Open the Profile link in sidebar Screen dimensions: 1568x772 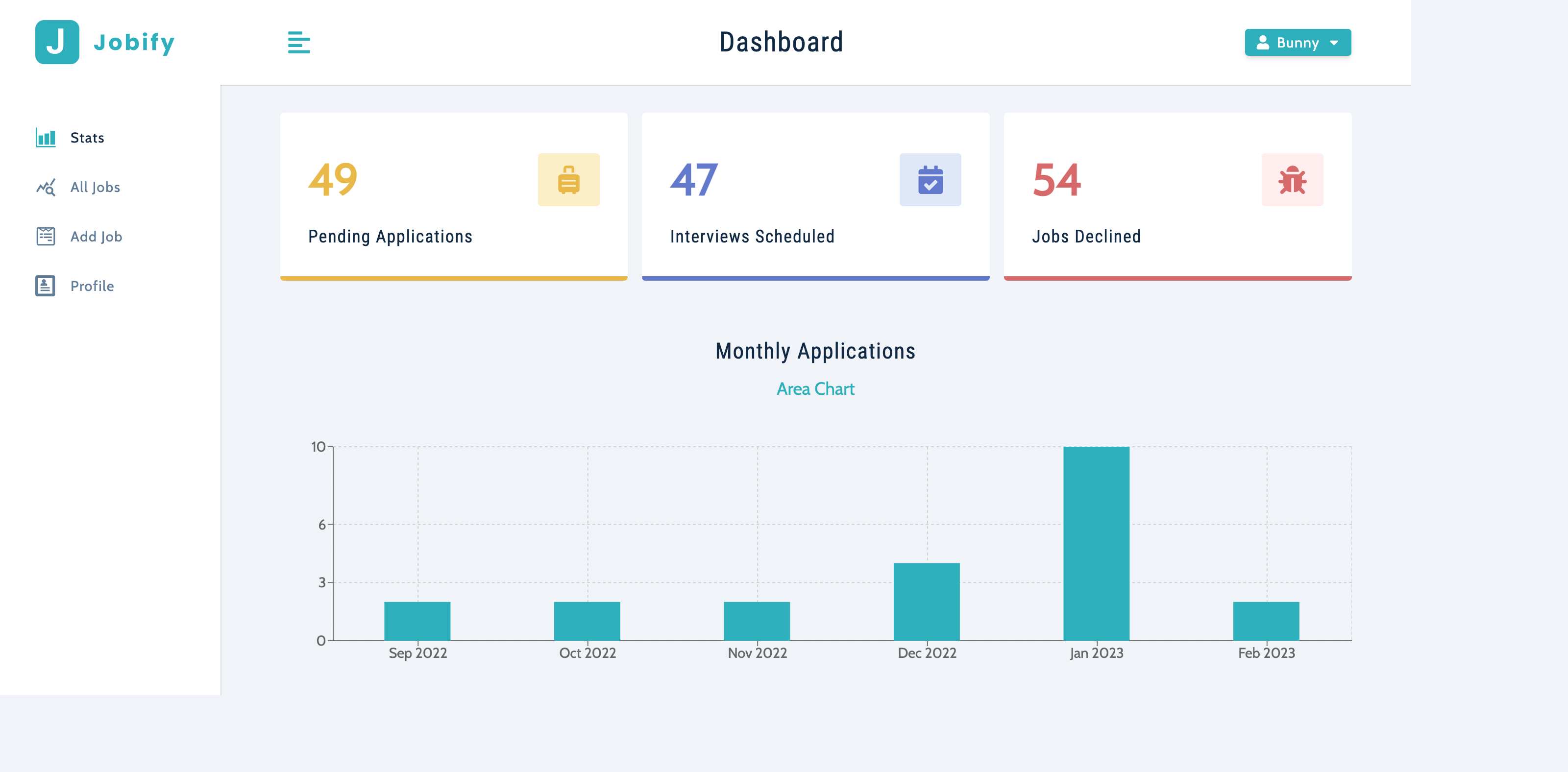point(92,286)
